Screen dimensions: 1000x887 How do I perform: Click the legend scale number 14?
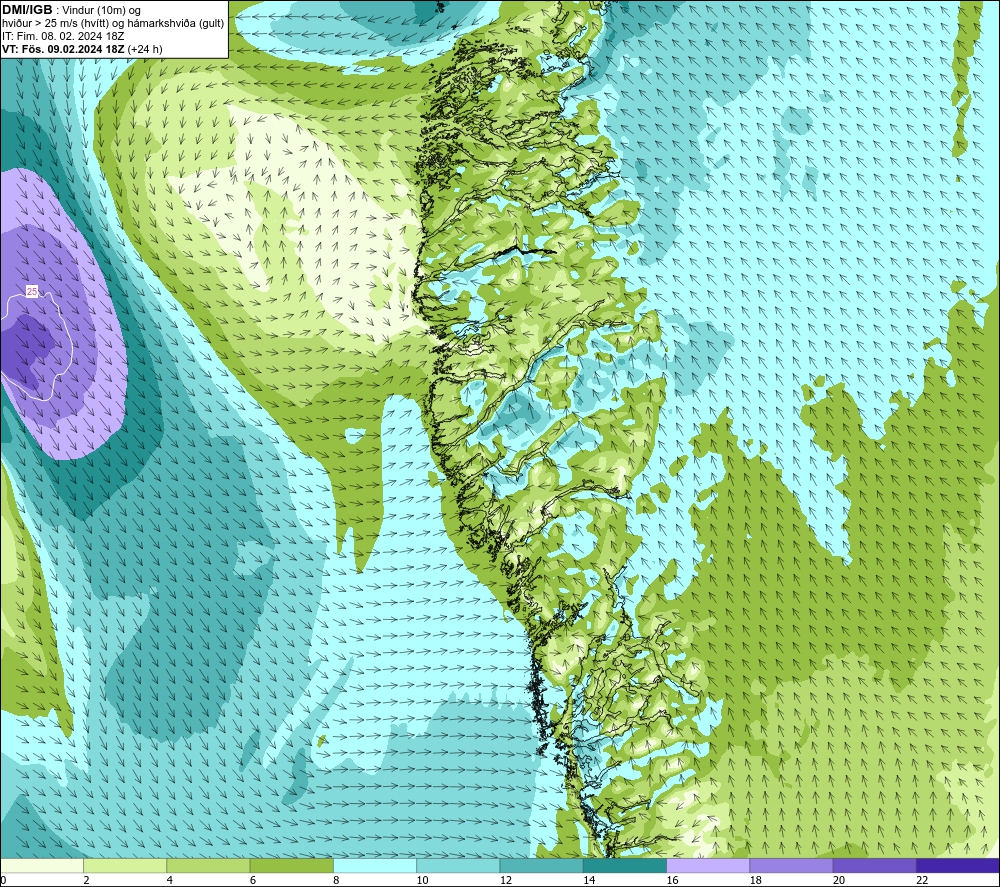coord(589,880)
